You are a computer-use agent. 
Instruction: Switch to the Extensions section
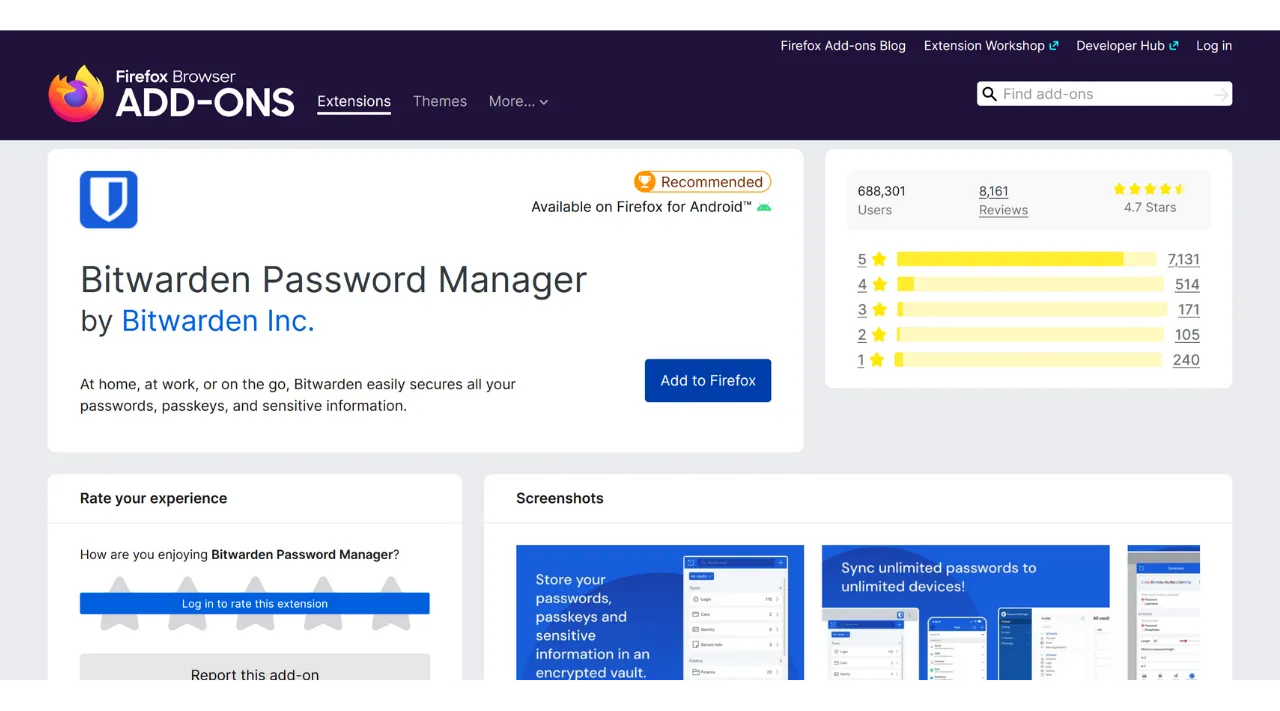354,101
